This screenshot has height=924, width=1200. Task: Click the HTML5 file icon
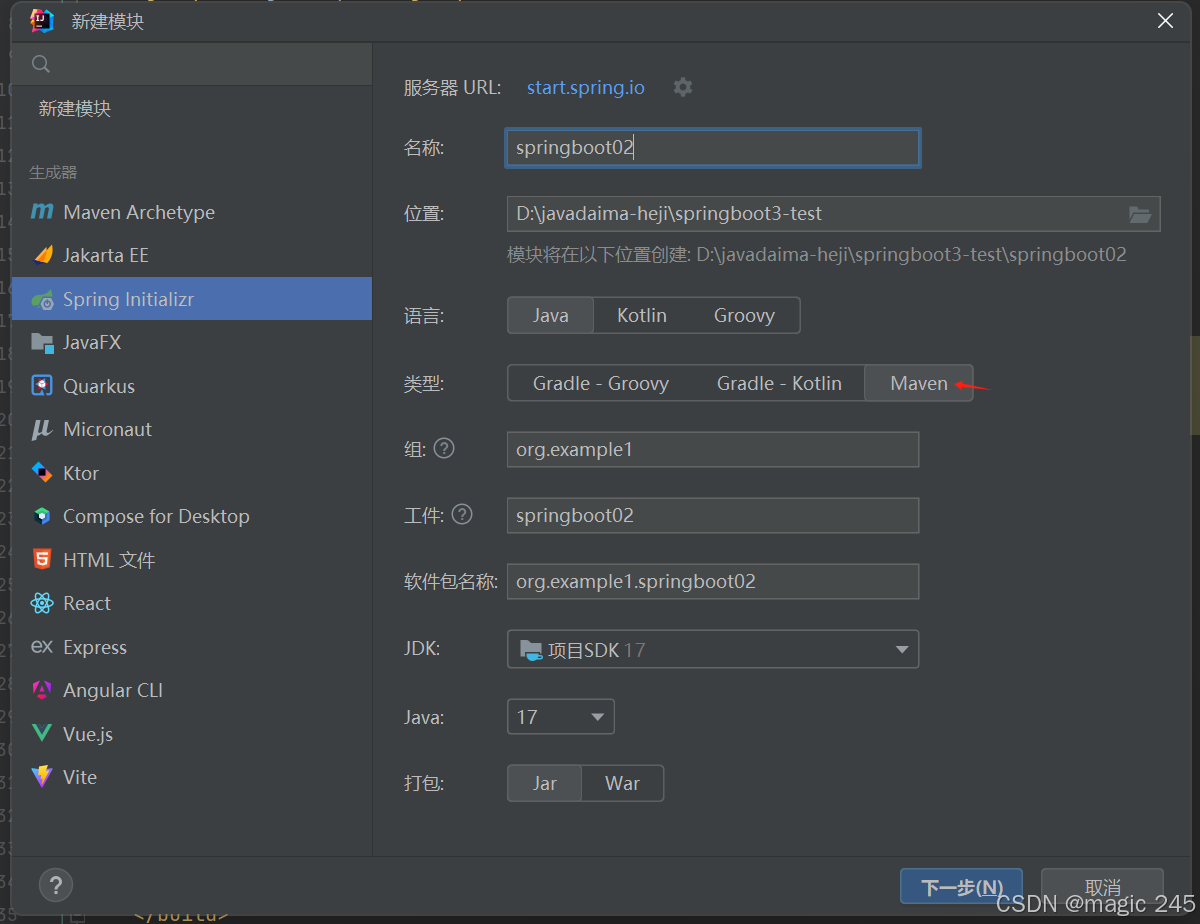click(42, 560)
